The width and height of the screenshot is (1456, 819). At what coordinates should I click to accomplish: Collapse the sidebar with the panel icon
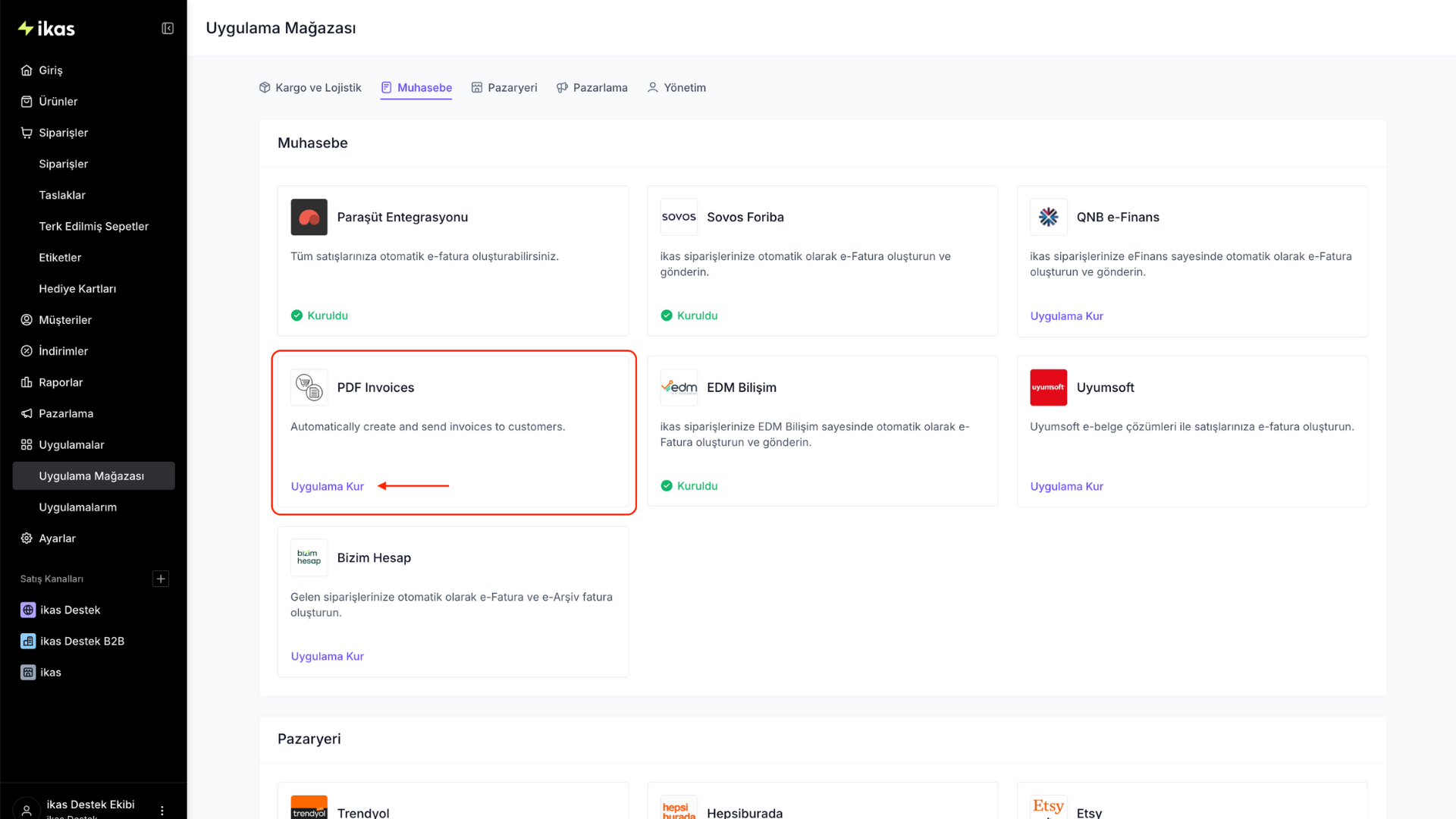[168, 29]
